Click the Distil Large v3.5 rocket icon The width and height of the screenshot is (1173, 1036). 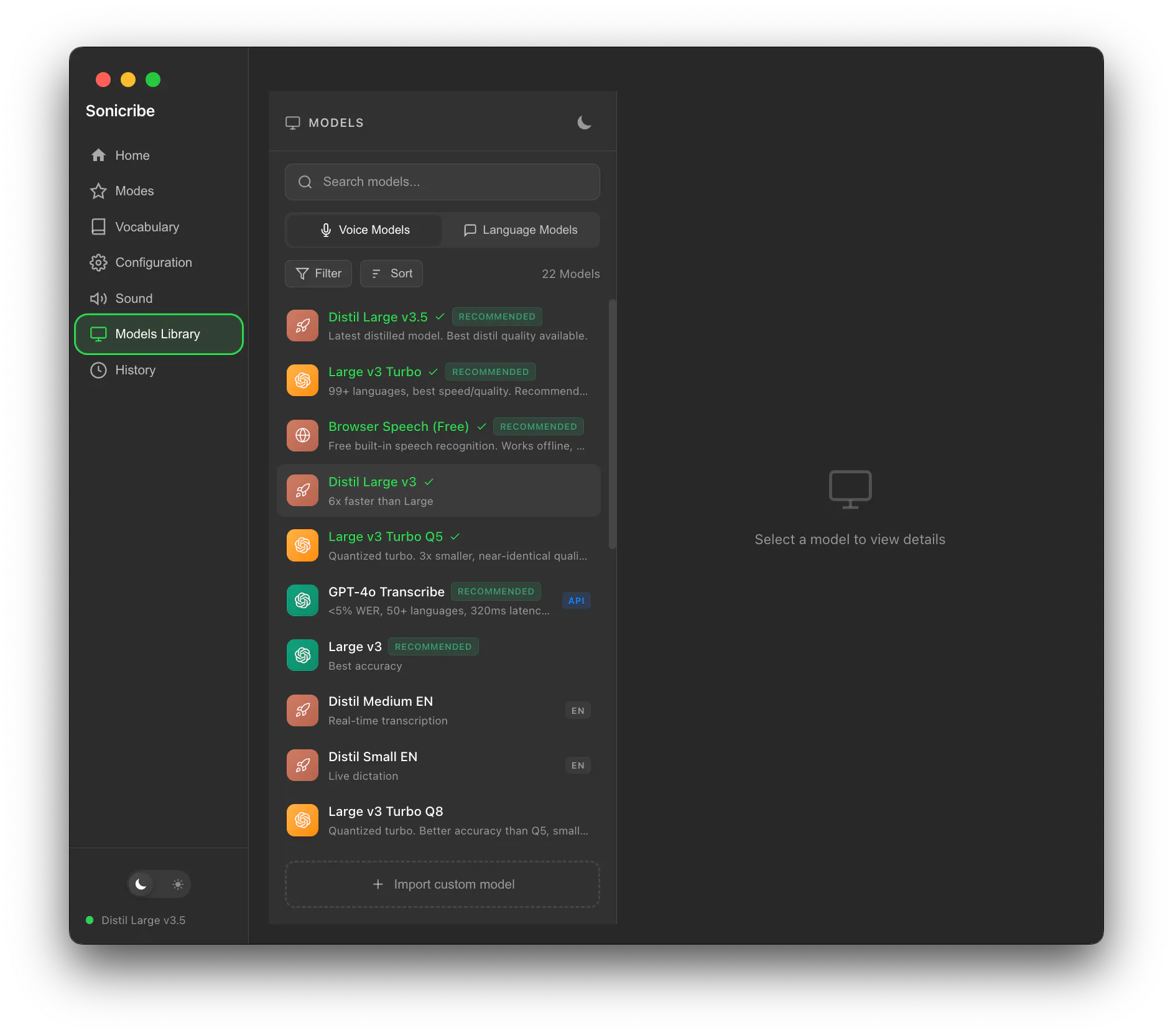pyautogui.click(x=302, y=326)
